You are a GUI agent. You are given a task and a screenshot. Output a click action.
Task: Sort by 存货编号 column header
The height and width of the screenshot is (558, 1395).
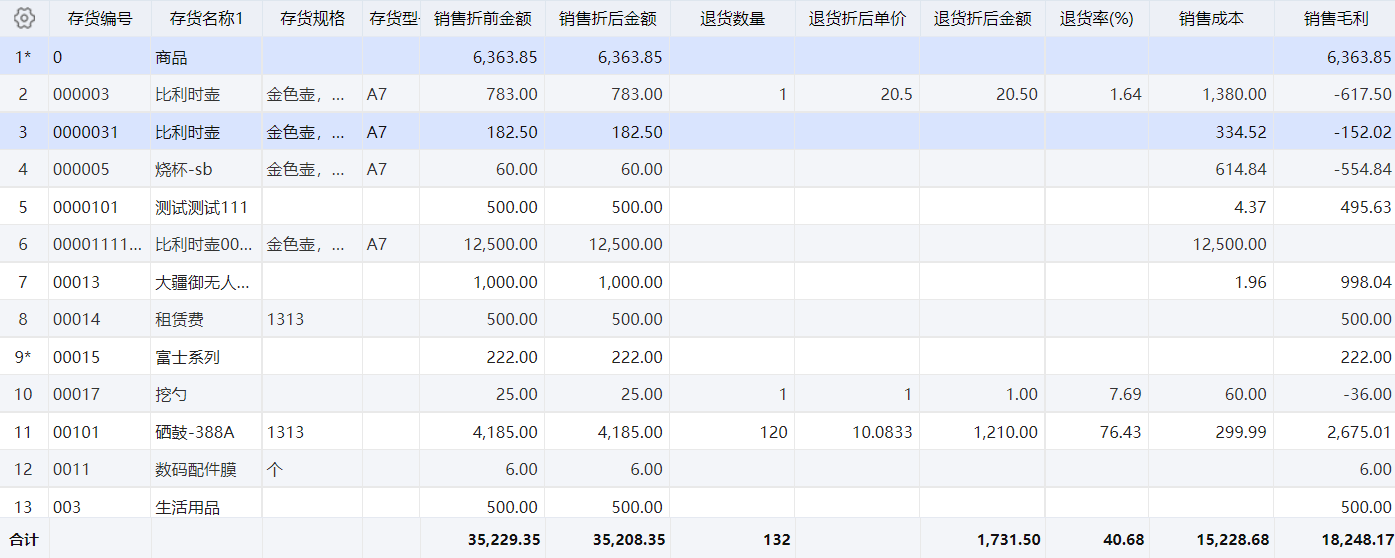click(x=100, y=19)
